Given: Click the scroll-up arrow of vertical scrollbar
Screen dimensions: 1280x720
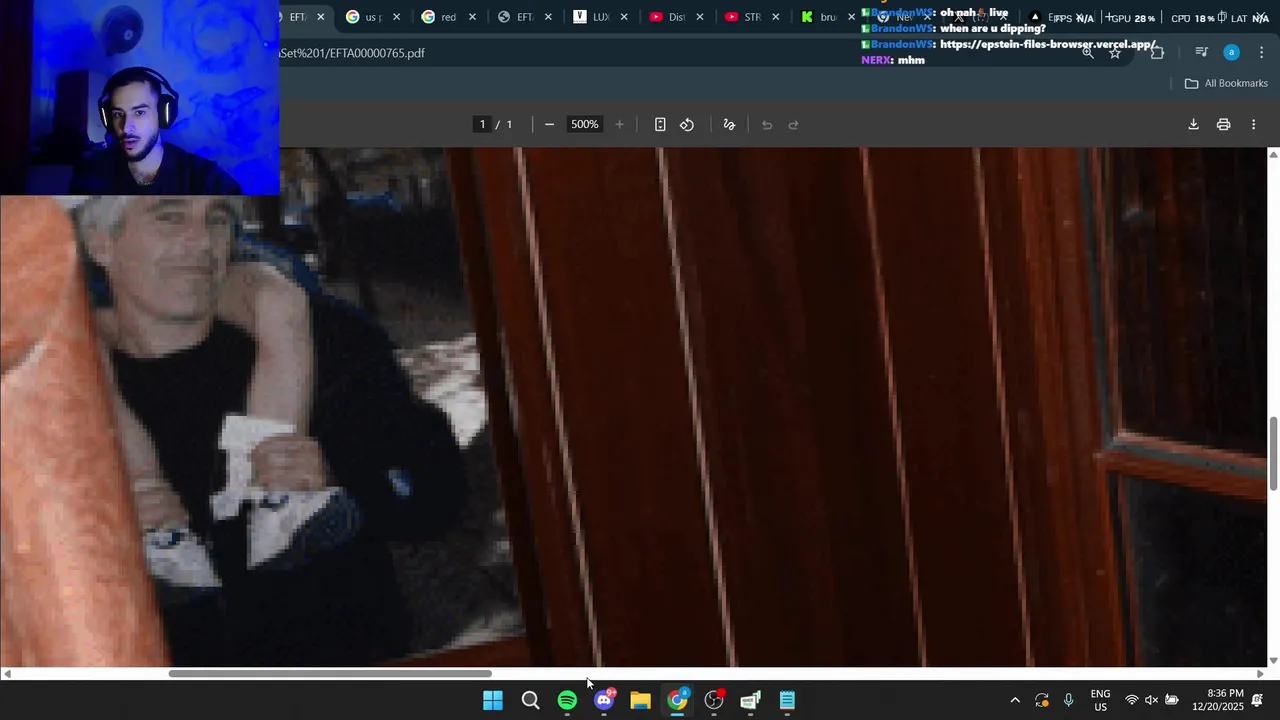Looking at the screenshot, I should click(x=1273, y=154).
